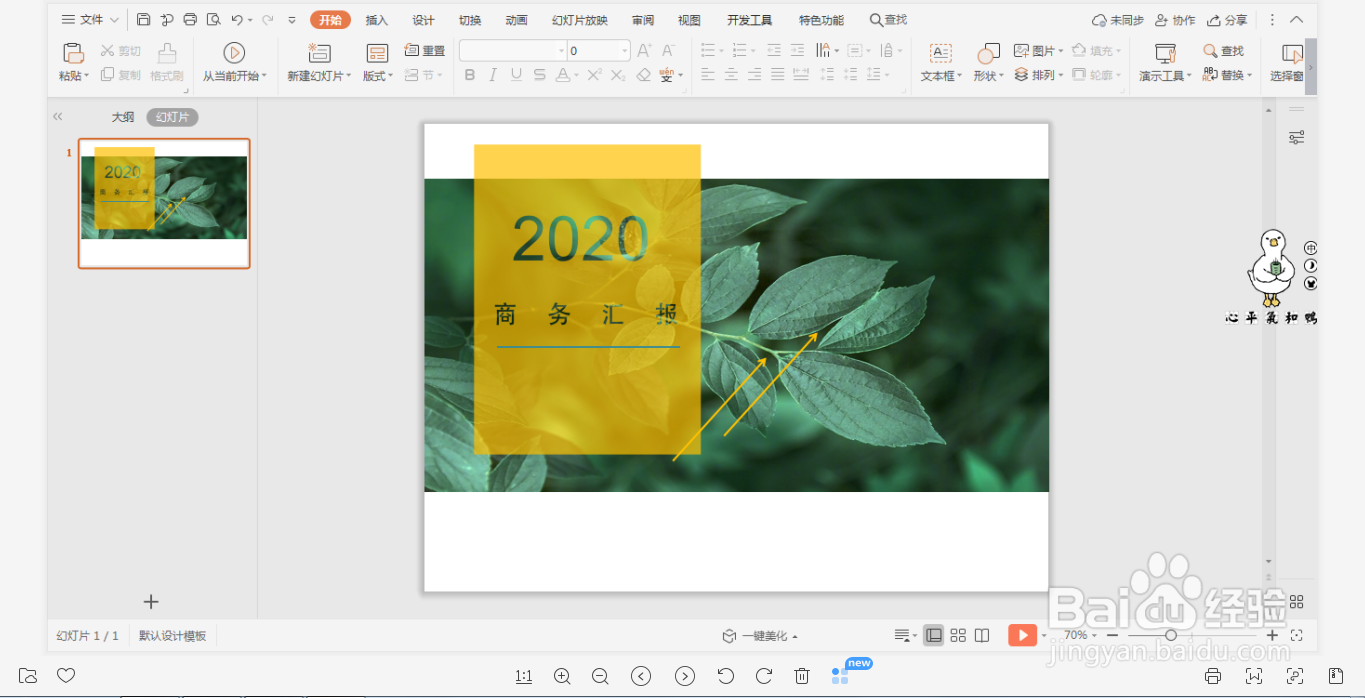This screenshot has width=1365, height=698.
Task: Zoom in with the plus button
Action: tap(1272, 635)
